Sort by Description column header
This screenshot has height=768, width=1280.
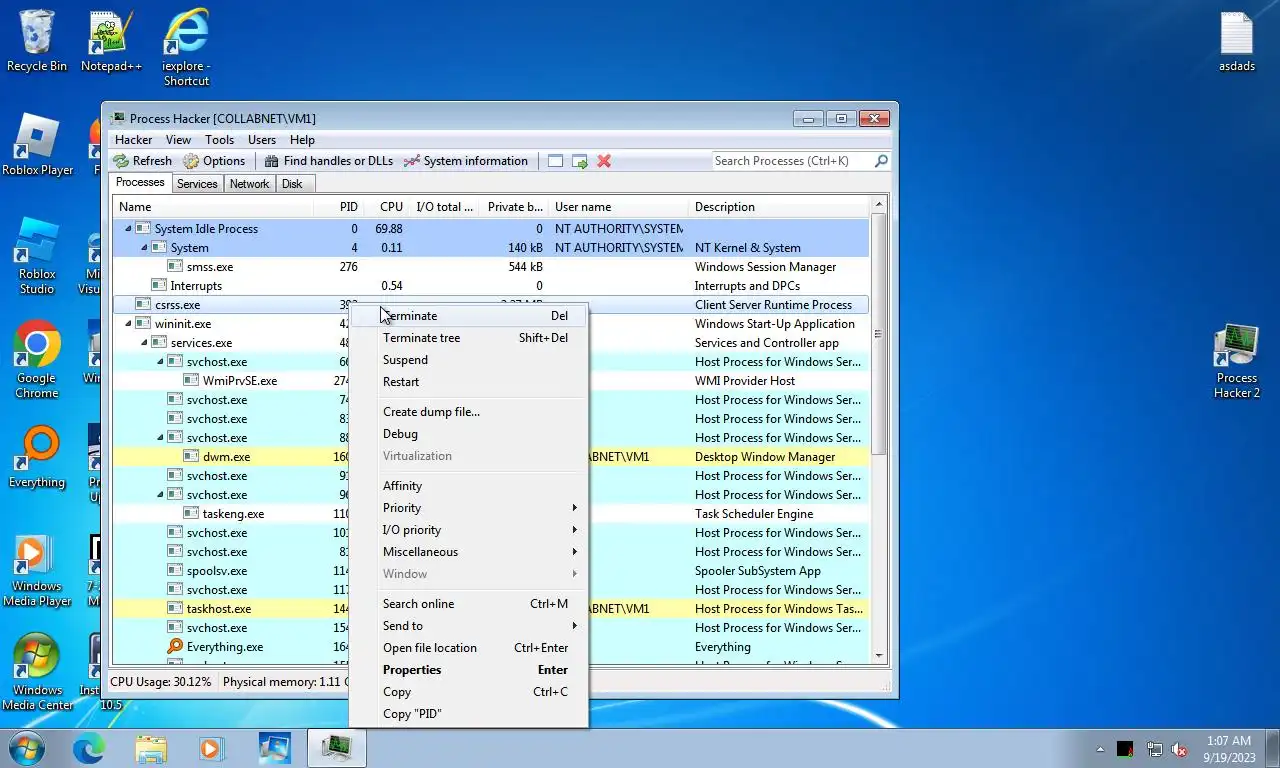[778, 207]
